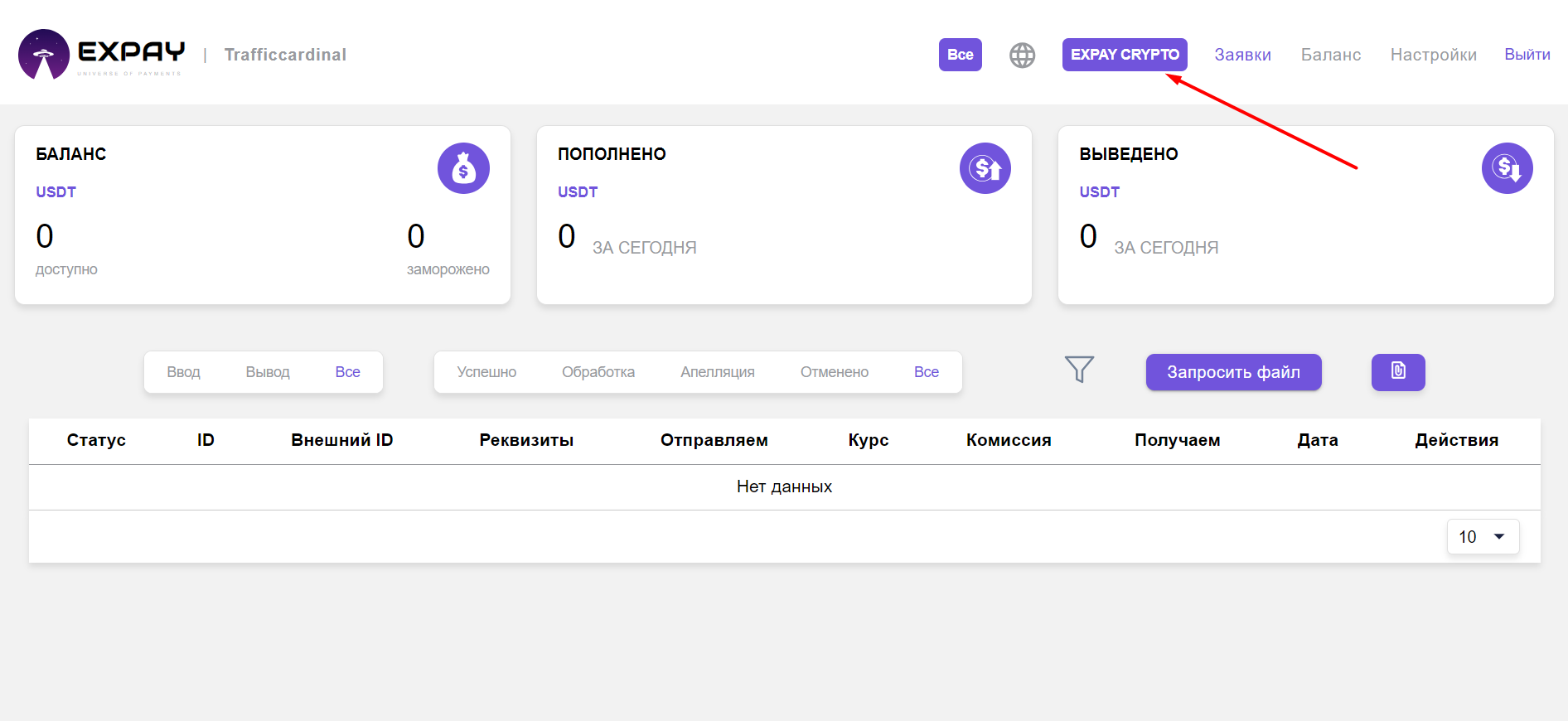Click ЗА СЕГОДНЯ in the ПОПОЛНЕНО card
The image size is (1568, 721).
click(x=644, y=248)
